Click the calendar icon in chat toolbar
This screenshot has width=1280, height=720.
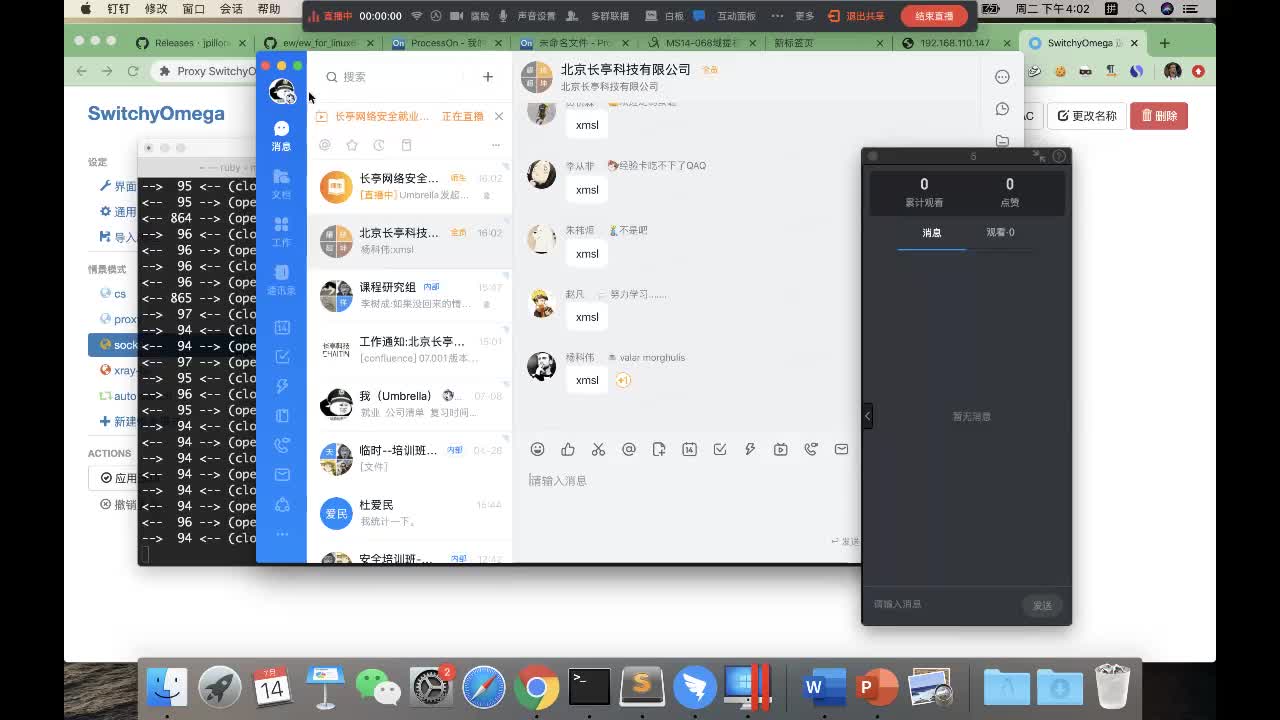(x=689, y=450)
